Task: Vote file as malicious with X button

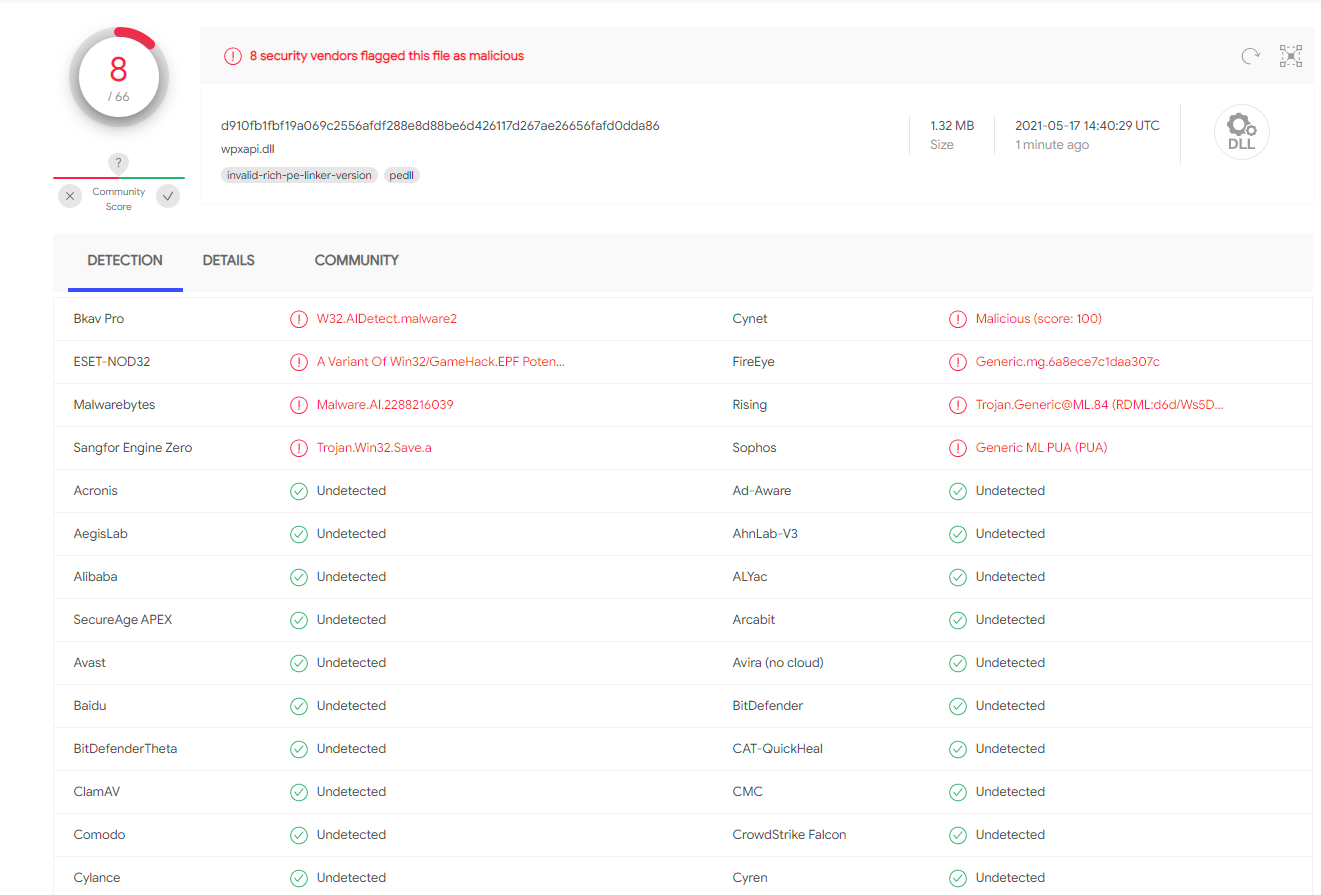Action: [70, 196]
